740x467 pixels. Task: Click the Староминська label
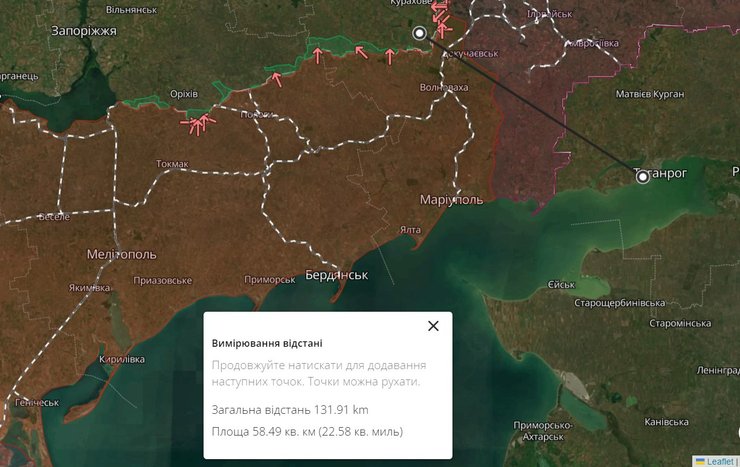680,324
